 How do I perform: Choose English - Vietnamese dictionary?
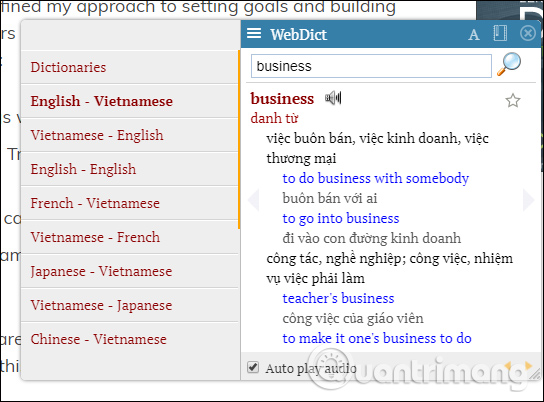pyautogui.click(x=130, y=101)
